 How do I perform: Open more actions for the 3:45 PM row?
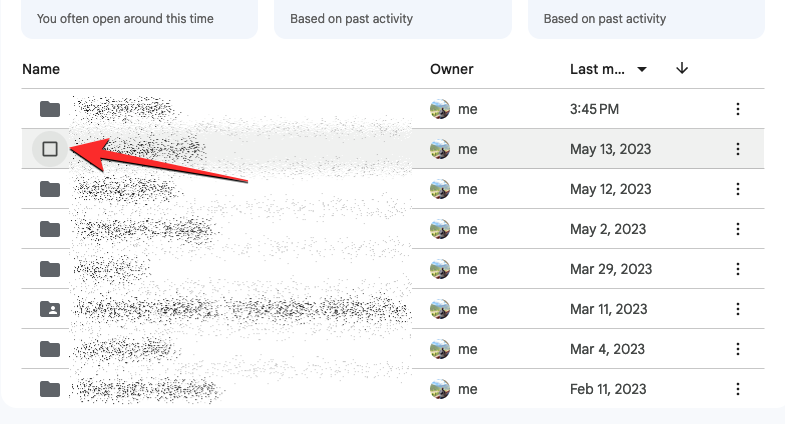click(738, 109)
